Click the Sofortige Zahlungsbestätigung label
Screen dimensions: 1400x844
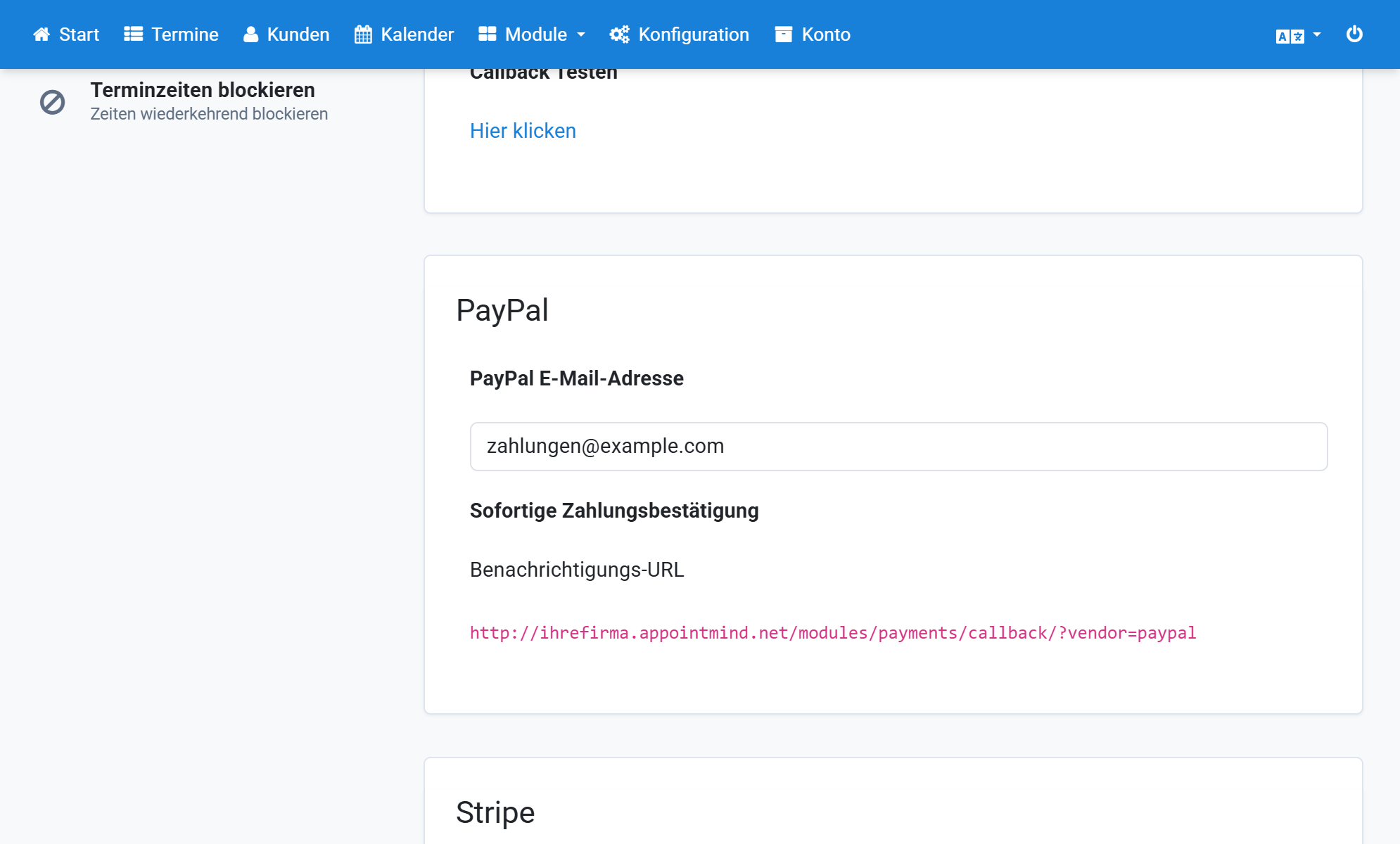coord(614,511)
